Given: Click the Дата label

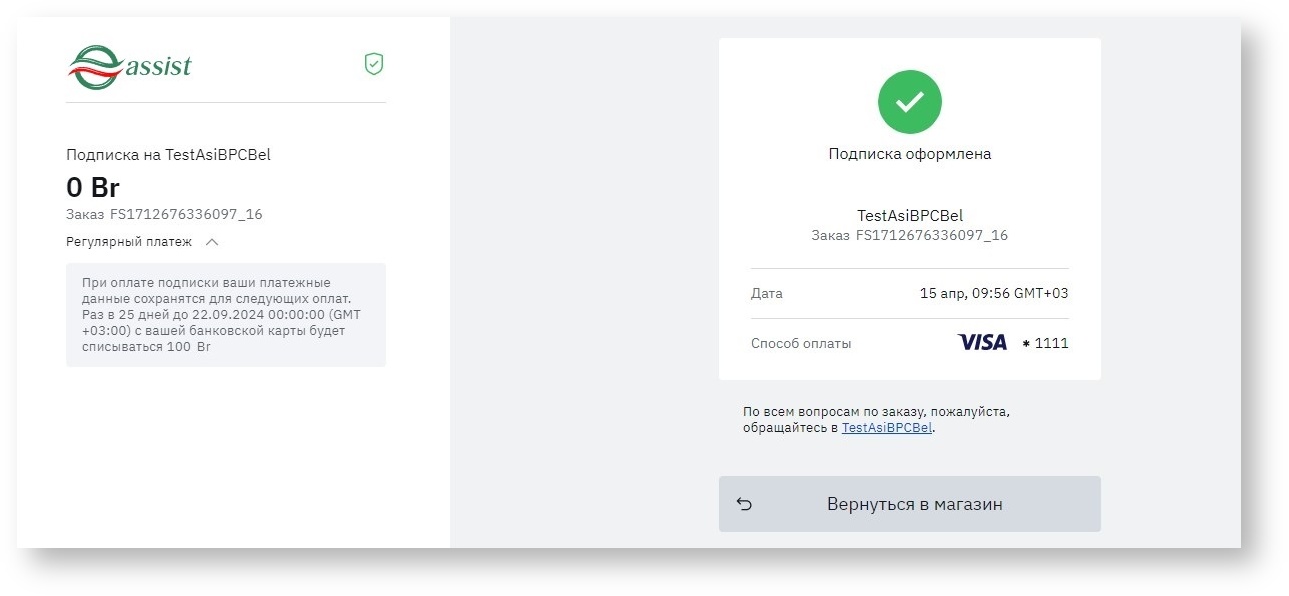Looking at the screenshot, I should (x=767, y=294).
